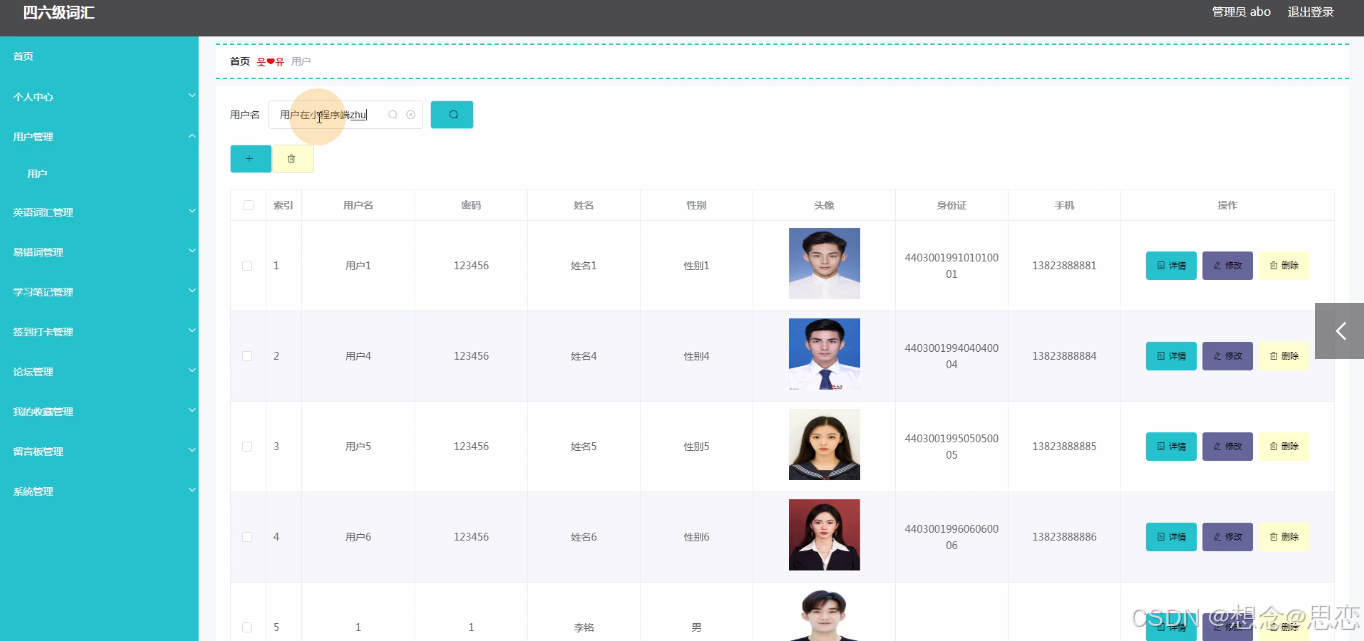Click phone number 13823888881
Screen dimensions: 1364x641
tap(1064, 266)
